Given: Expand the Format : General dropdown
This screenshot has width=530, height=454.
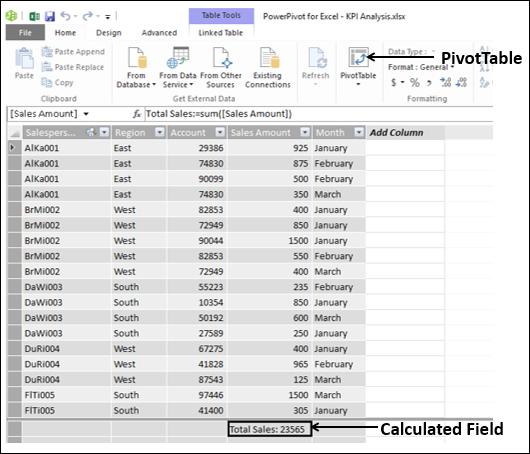Looking at the screenshot, I should pyautogui.click(x=421, y=67).
